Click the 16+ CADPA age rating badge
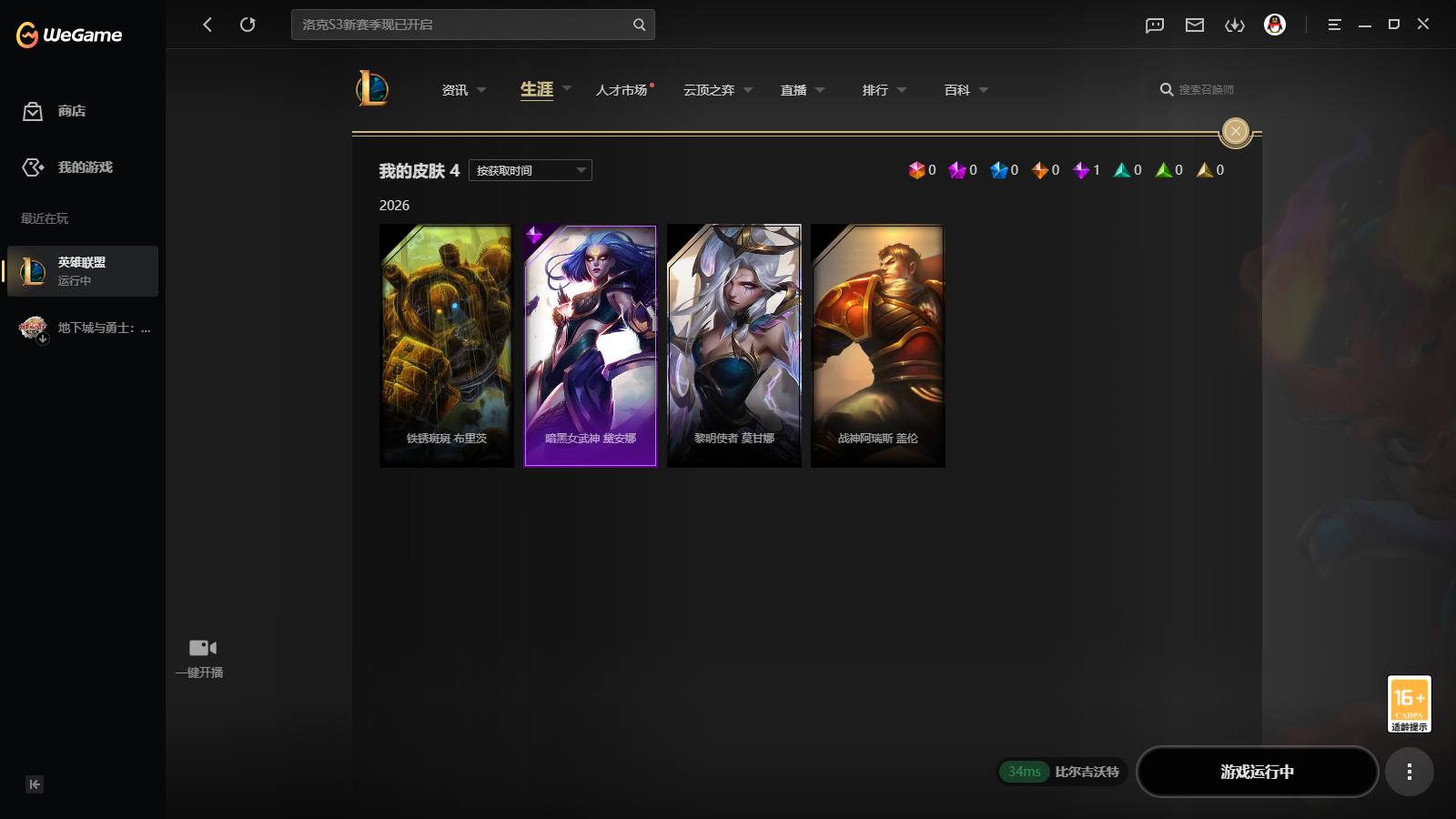The height and width of the screenshot is (819, 1456). pos(1410,703)
